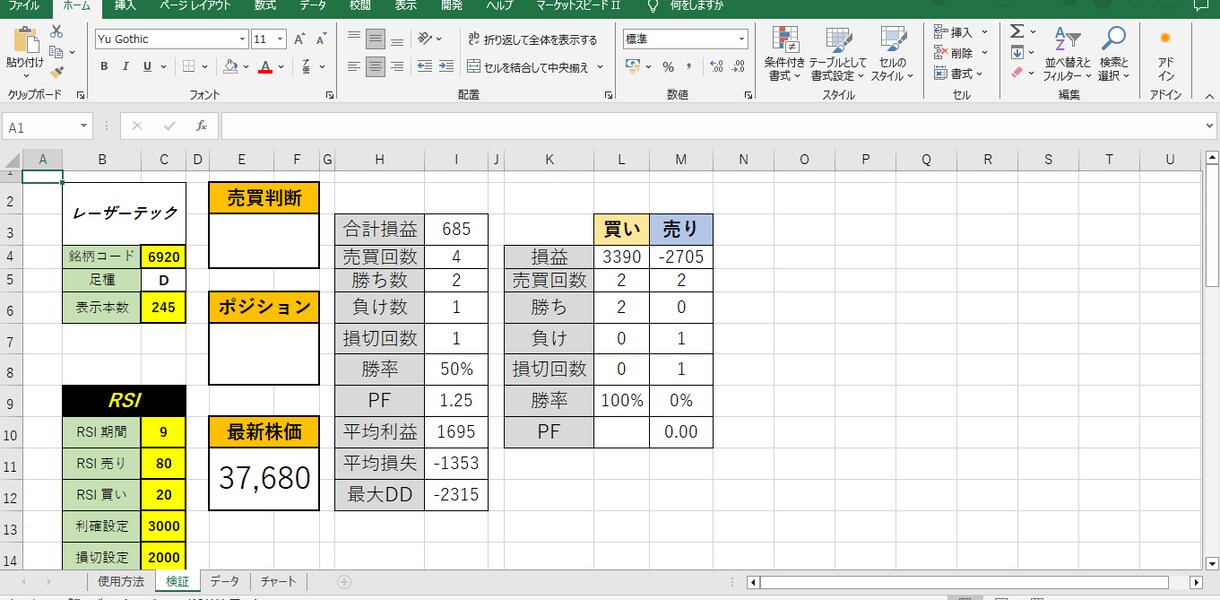Toggle left text alignment
Screen dimensions: 1220x600
tap(353, 67)
